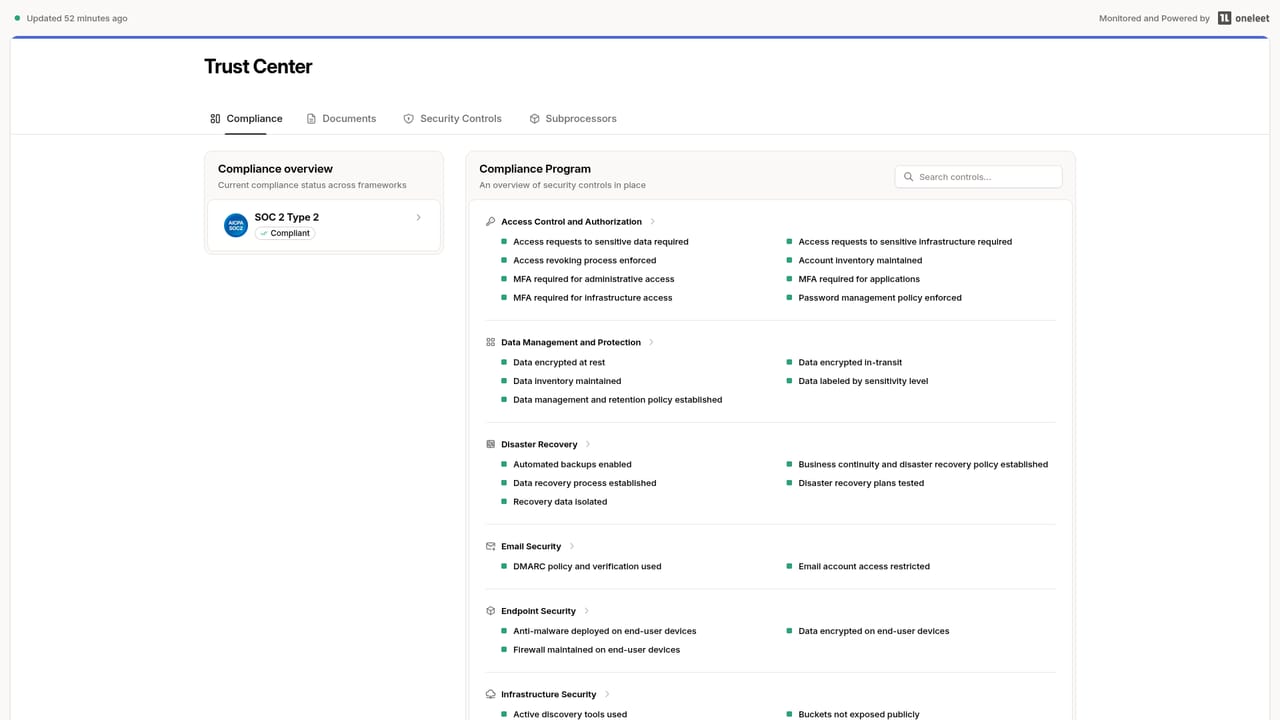Click the AICPA SOC 2 badge icon
The height and width of the screenshot is (720, 1280).
point(236,225)
